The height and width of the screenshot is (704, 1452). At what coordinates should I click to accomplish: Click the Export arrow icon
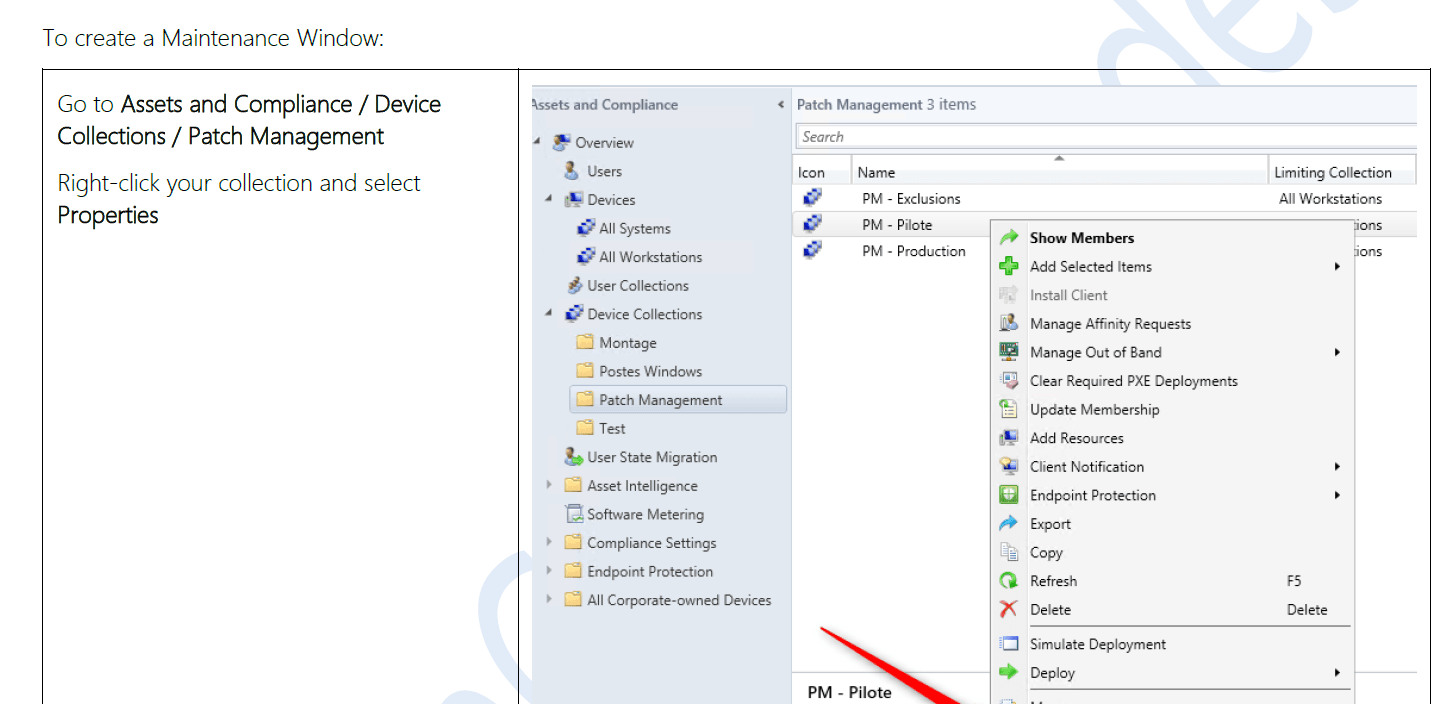pos(1009,524)
